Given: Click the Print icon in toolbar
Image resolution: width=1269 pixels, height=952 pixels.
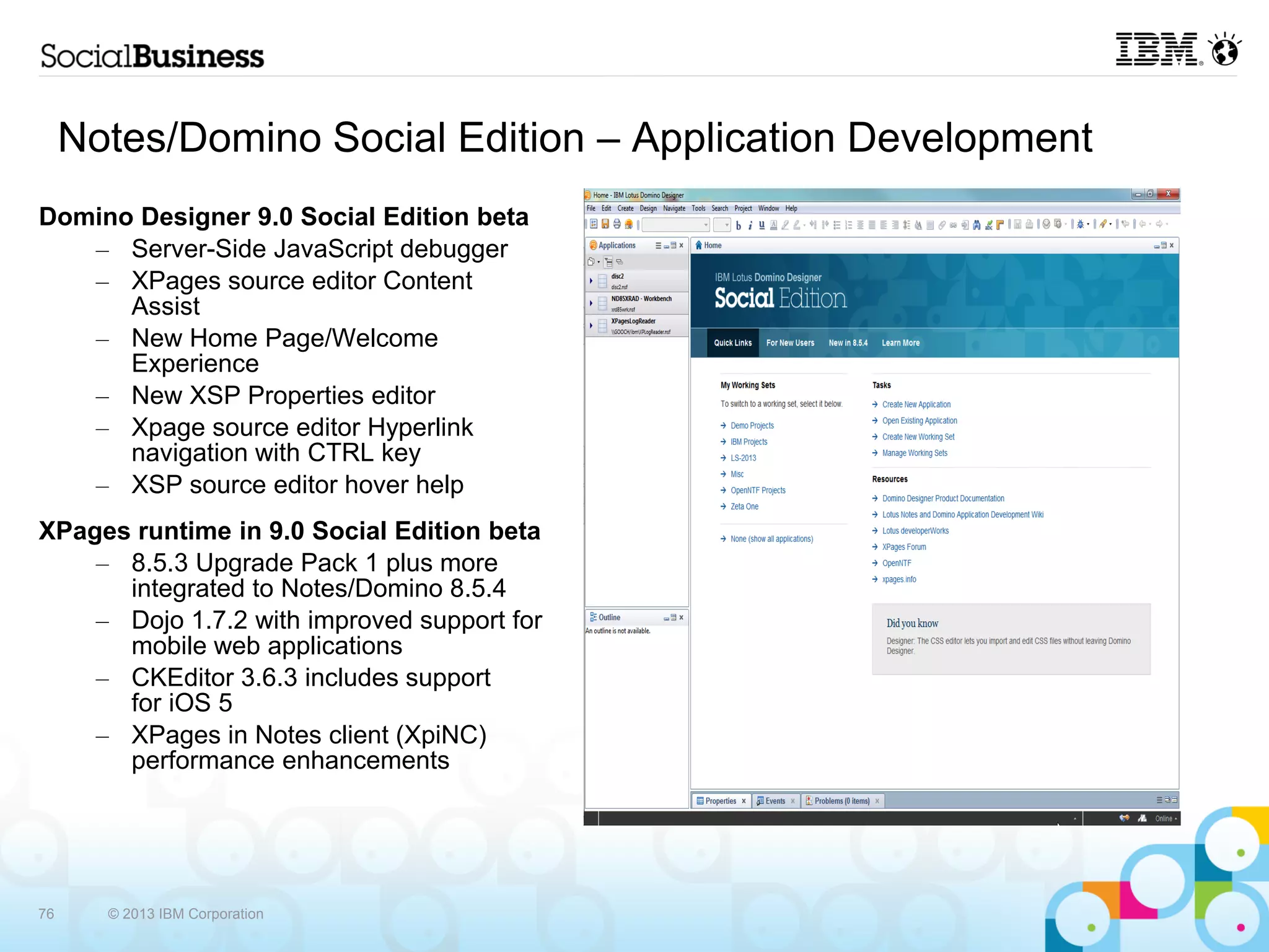Looking at the screenshot, I should click(617, 224).
